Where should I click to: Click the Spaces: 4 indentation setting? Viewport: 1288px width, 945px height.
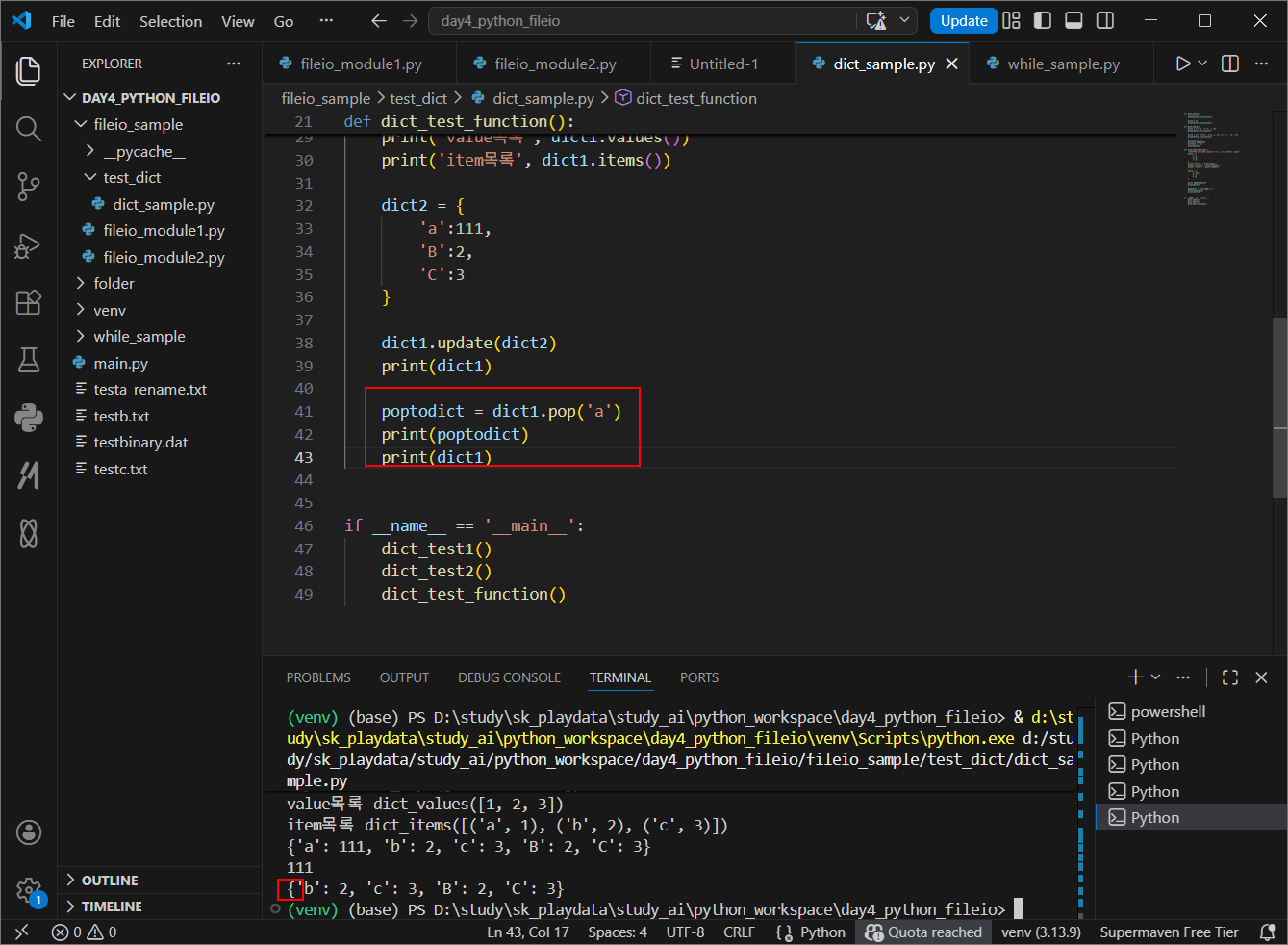pyautogui.click(x=618, y=932)
